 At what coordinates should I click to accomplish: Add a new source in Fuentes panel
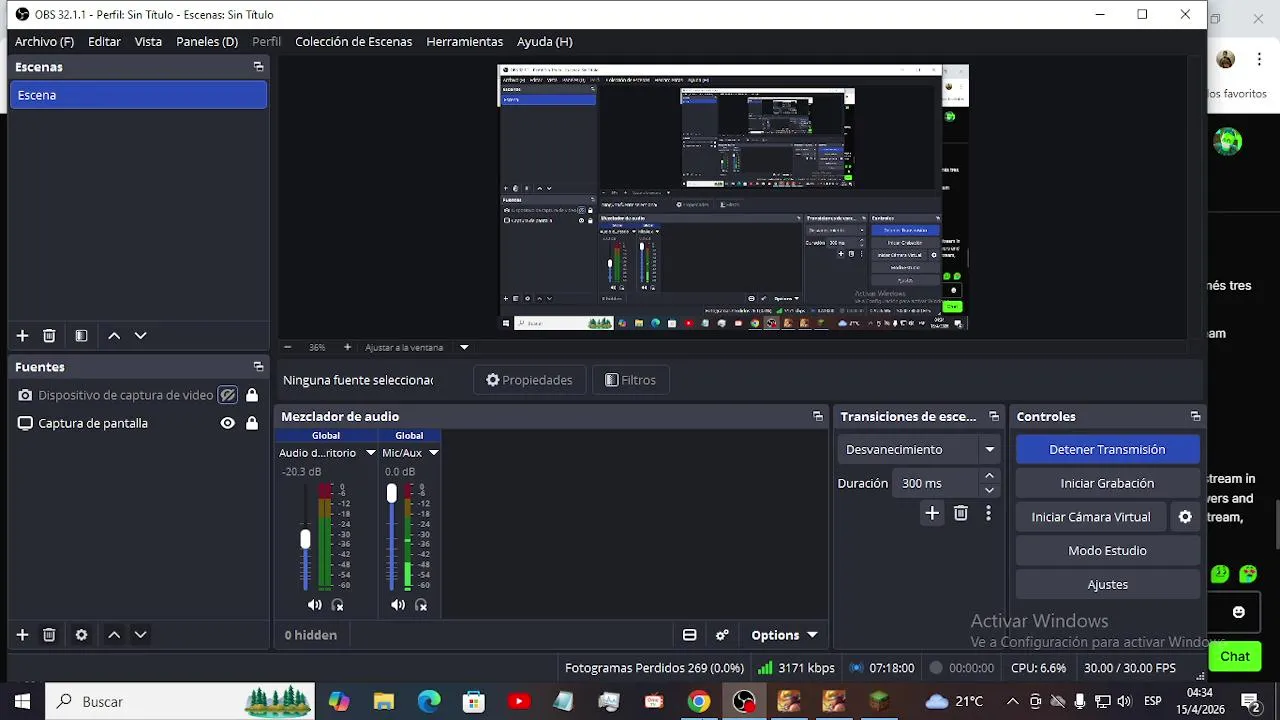coord(22,635)
